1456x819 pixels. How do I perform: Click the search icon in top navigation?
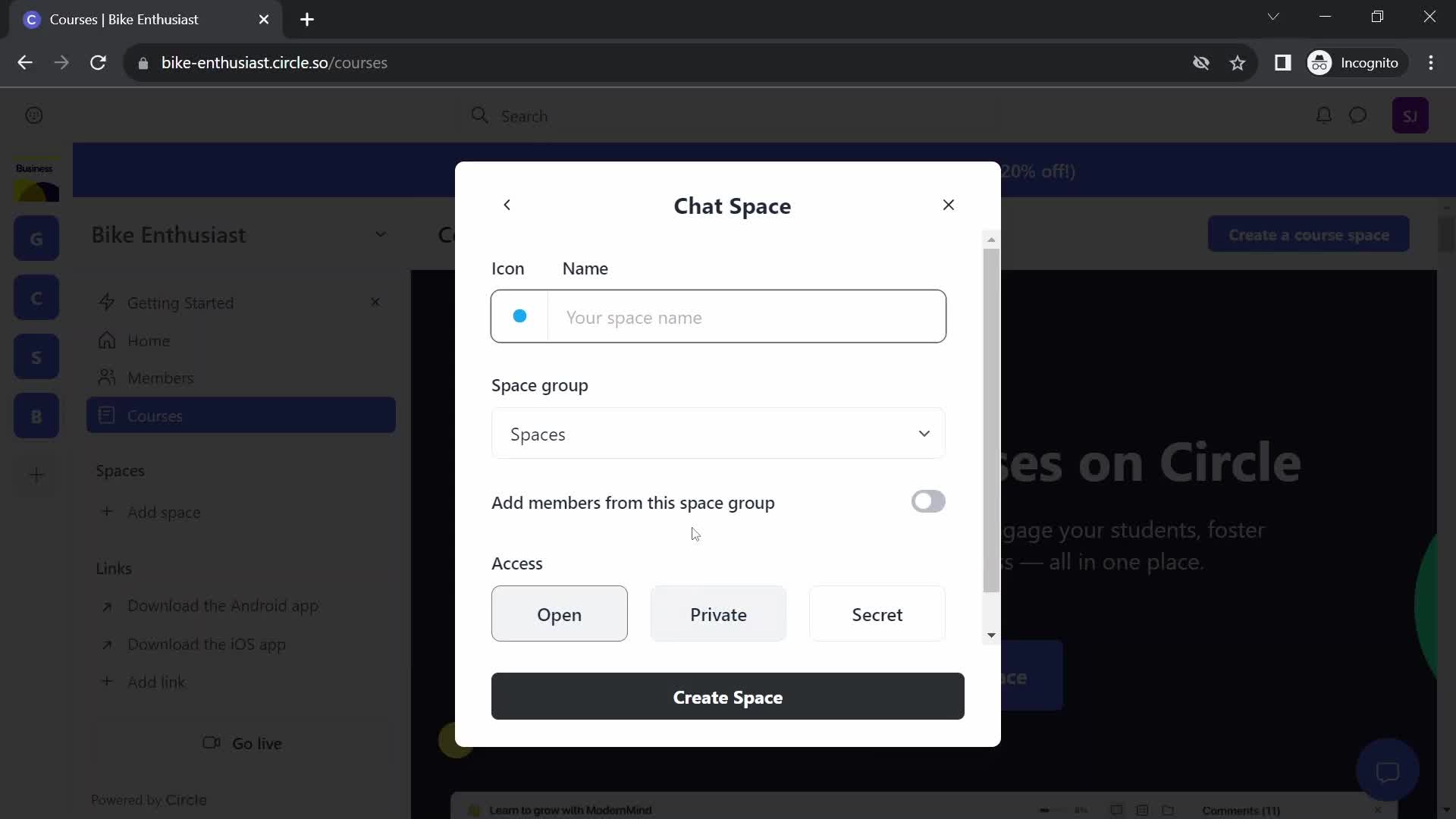(481, 116)
